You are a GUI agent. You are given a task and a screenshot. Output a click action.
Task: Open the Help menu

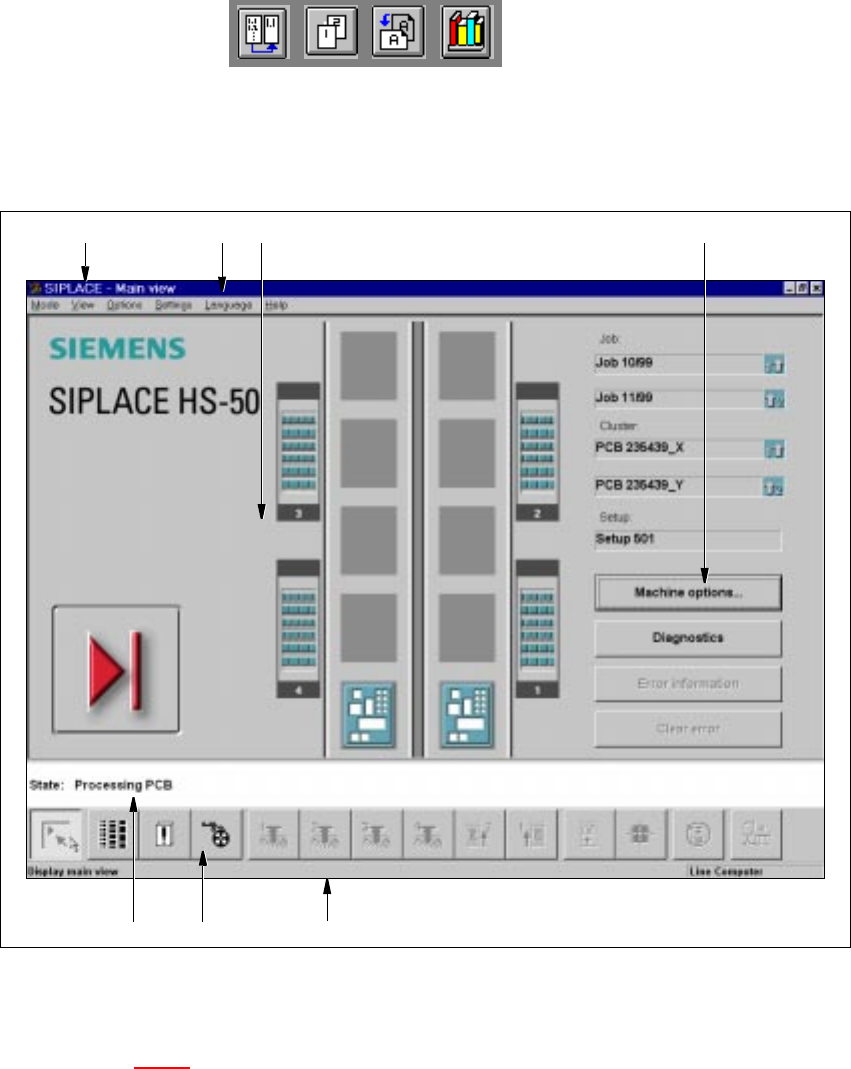[x=276, y=305]
